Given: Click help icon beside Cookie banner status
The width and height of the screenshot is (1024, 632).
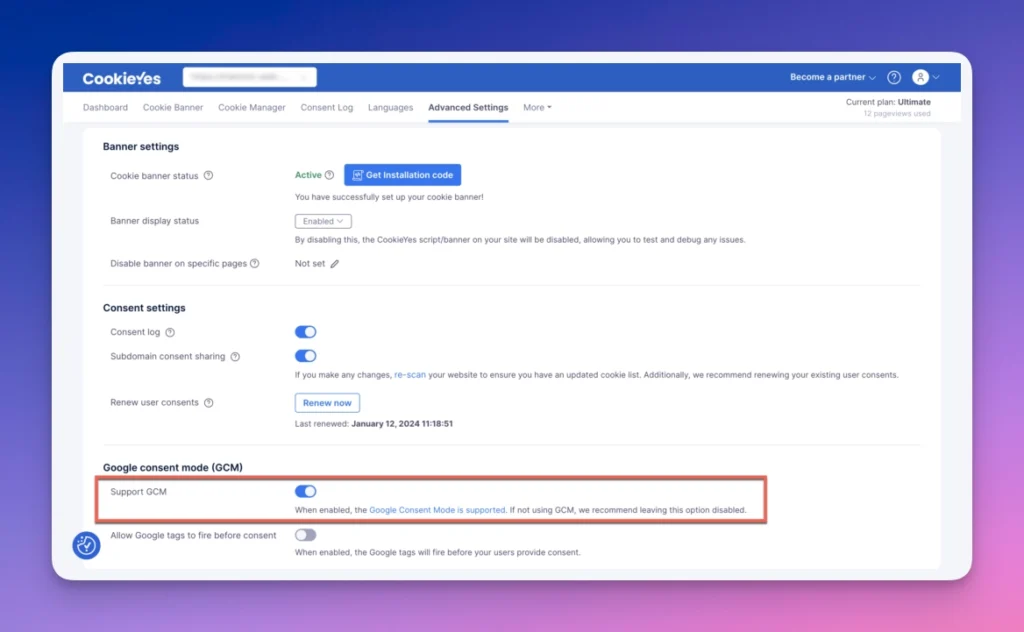Looking at the screenshot, I should click(x=208, y=175).
